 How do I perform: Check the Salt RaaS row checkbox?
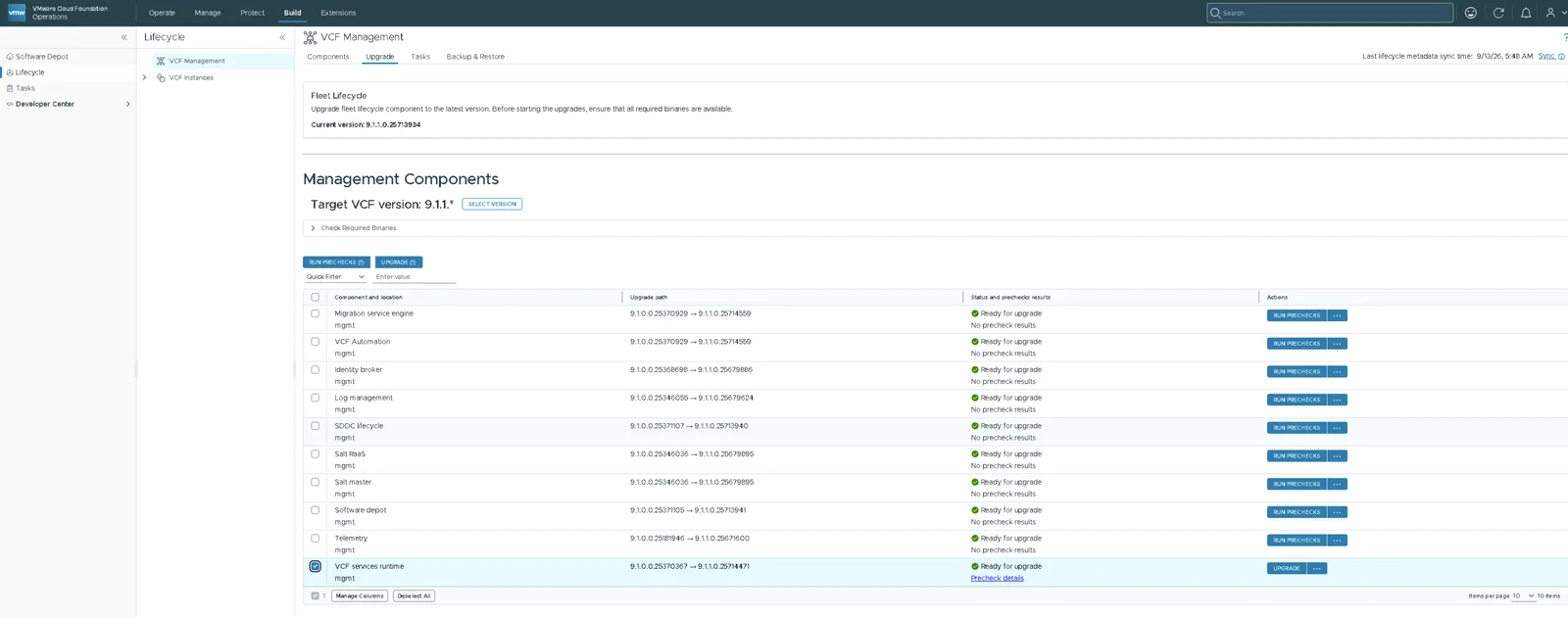(315, 453)
